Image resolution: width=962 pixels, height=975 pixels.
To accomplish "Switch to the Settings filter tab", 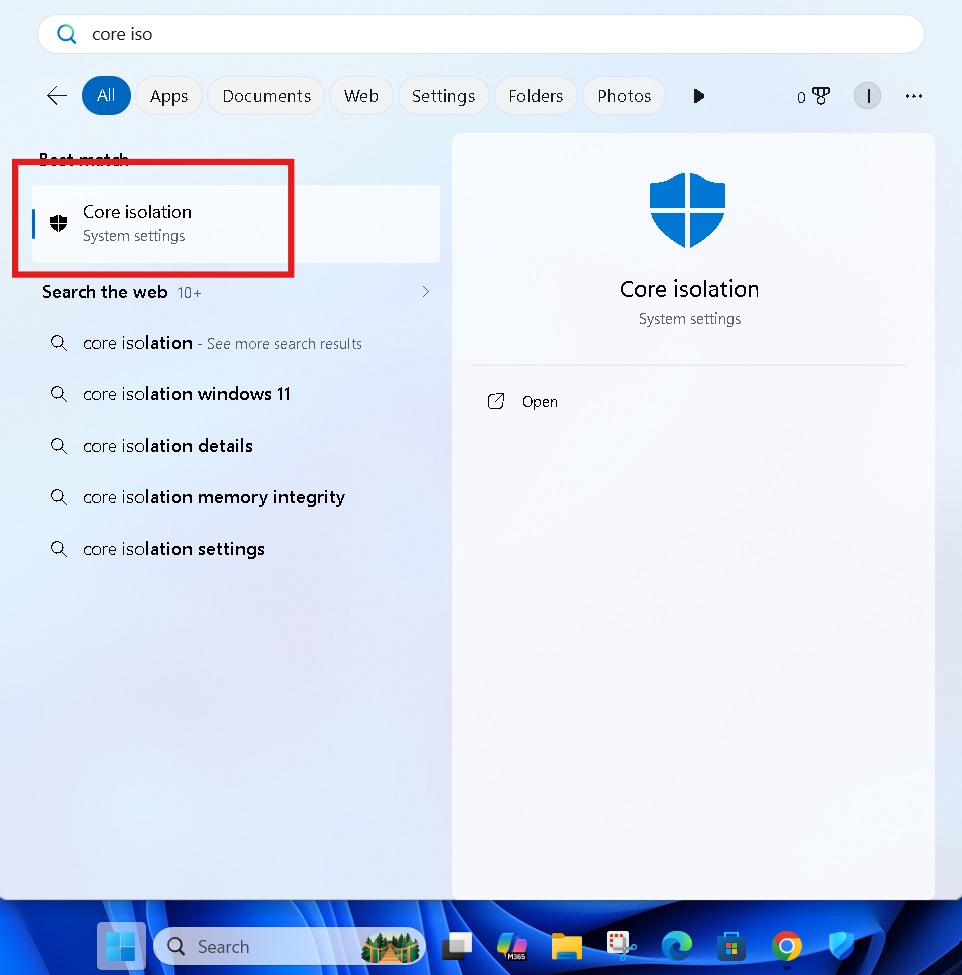I will click(443, 96).
